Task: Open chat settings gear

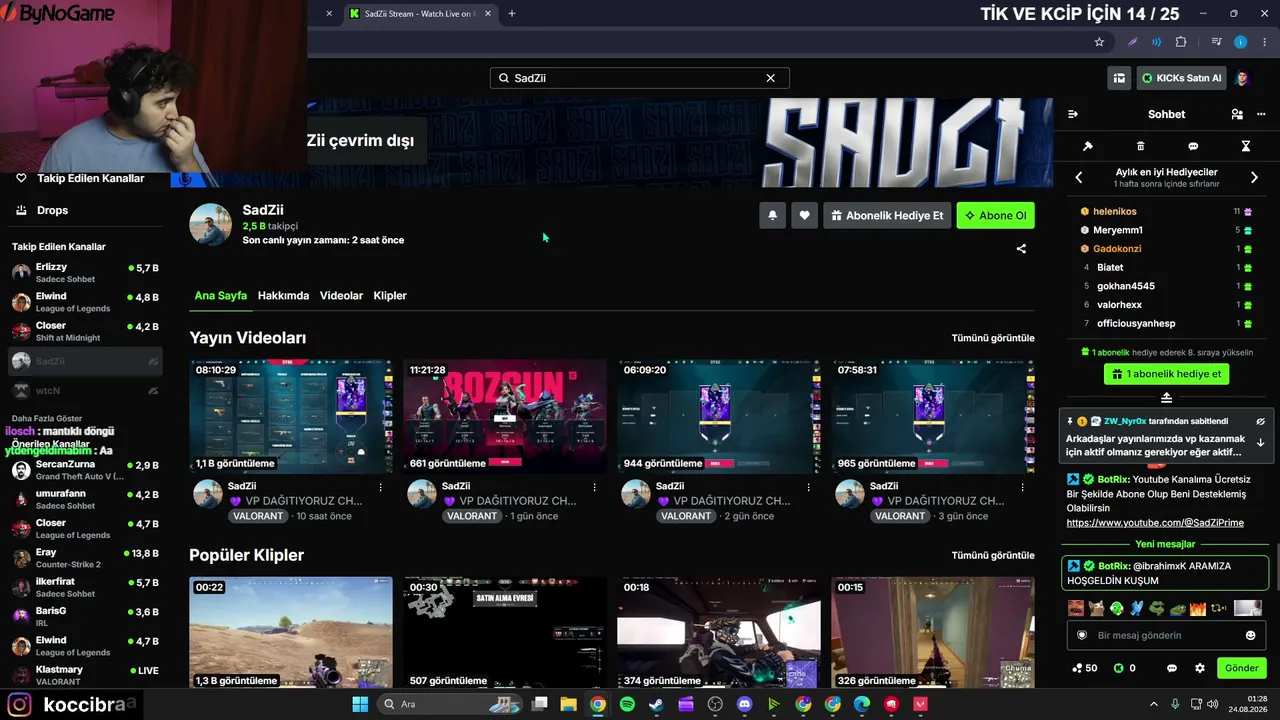Action: tap(1200, 668)
